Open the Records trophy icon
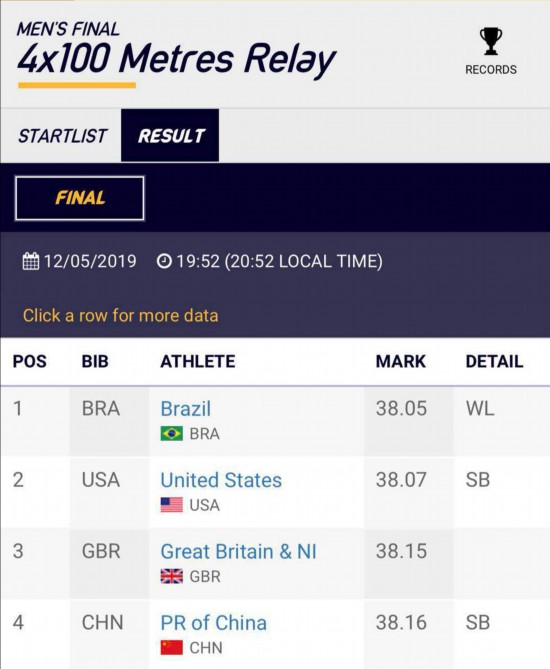The height and width of the screenshot is (669, 550). [x=491, y=41]
